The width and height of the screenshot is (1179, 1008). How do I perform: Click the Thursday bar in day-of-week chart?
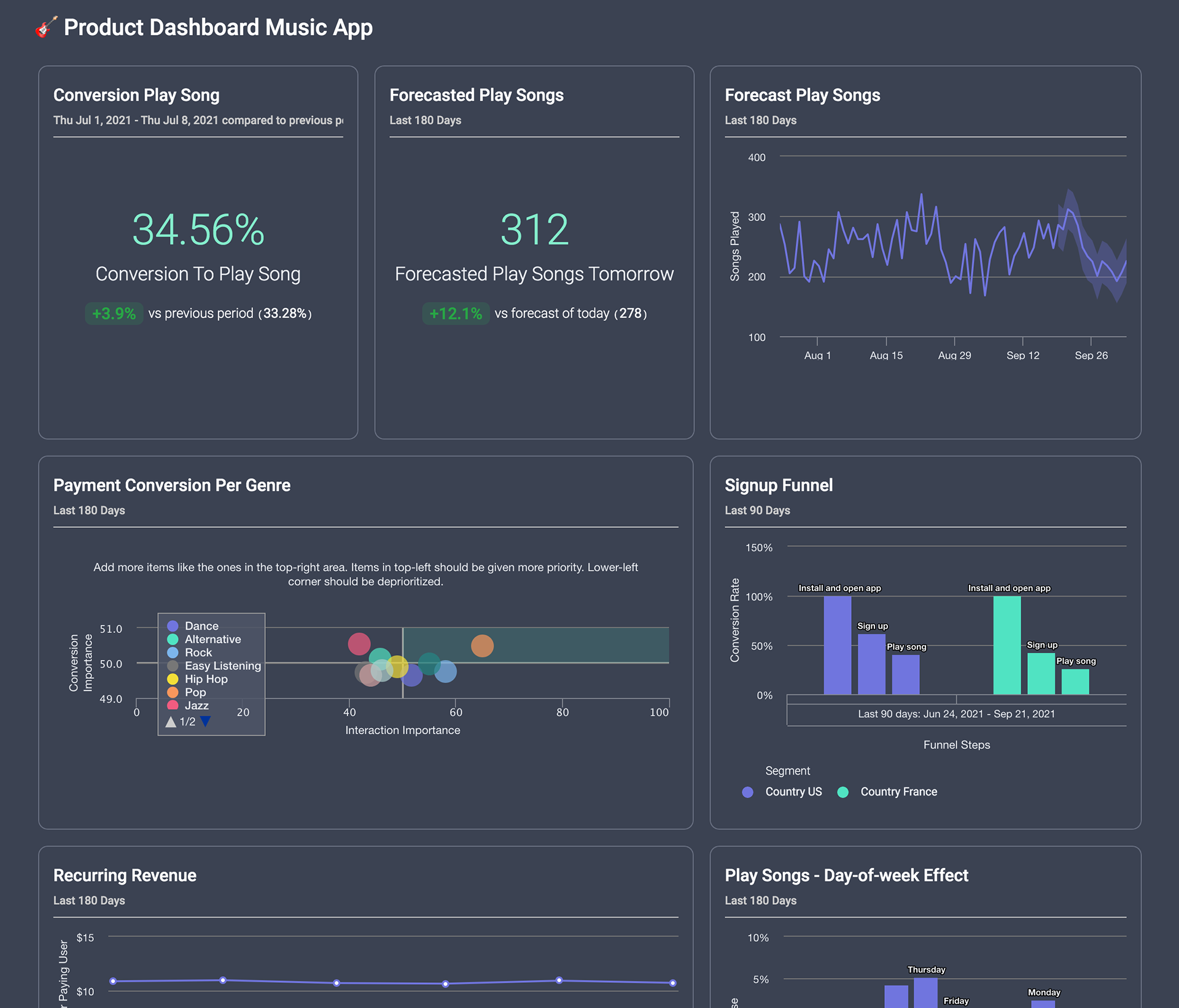click(x=925, y=992)
